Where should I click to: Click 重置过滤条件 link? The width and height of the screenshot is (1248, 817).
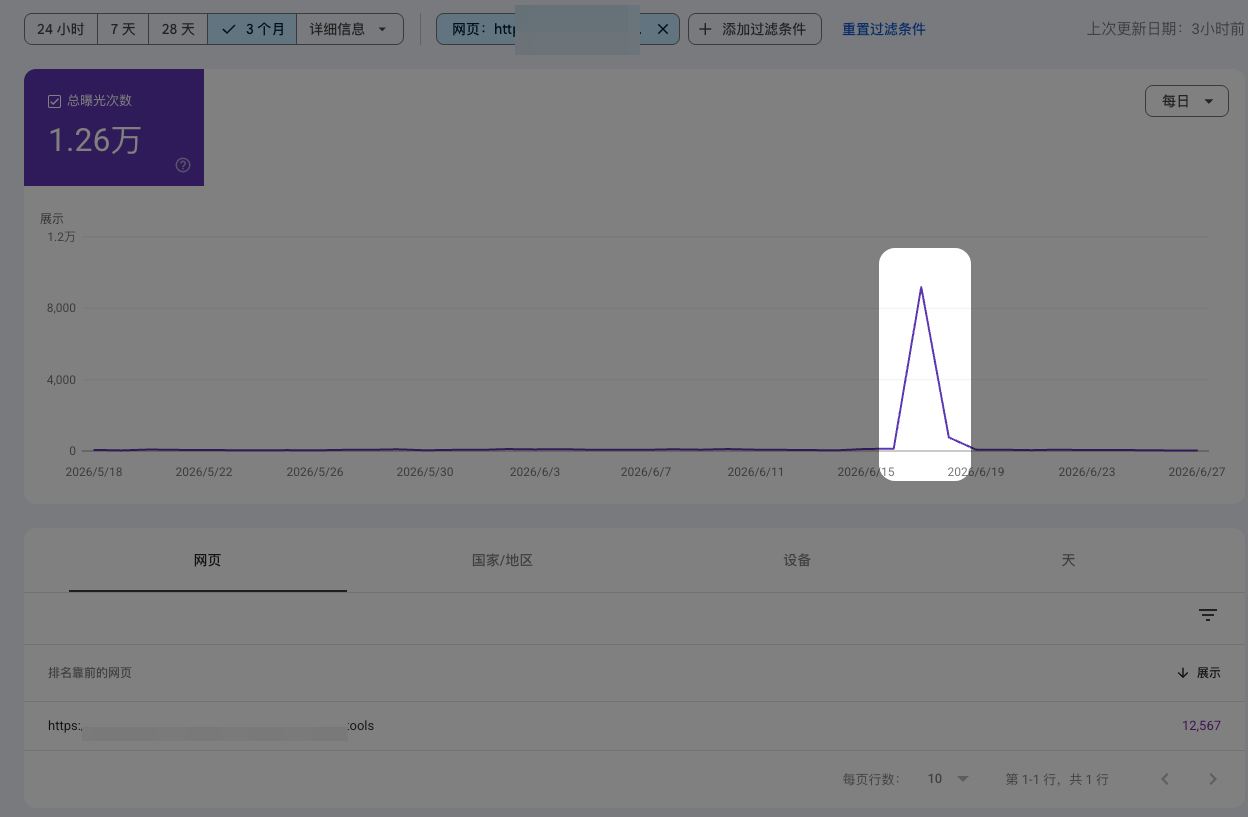point(883,29)
